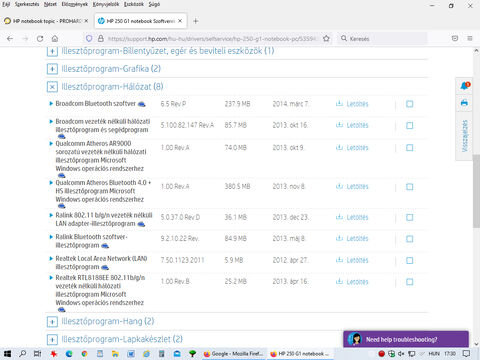Open a new browser tab
This screenshot has width=480, height=360.
click(x=196, y=21)
